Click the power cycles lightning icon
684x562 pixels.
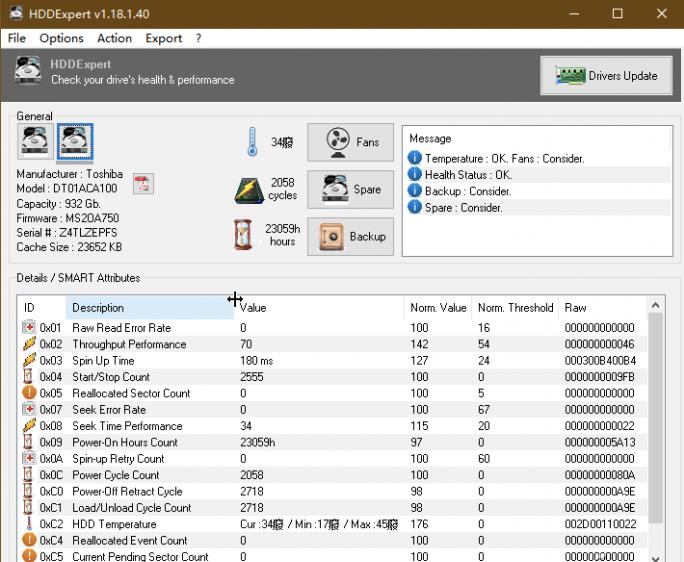249,191
